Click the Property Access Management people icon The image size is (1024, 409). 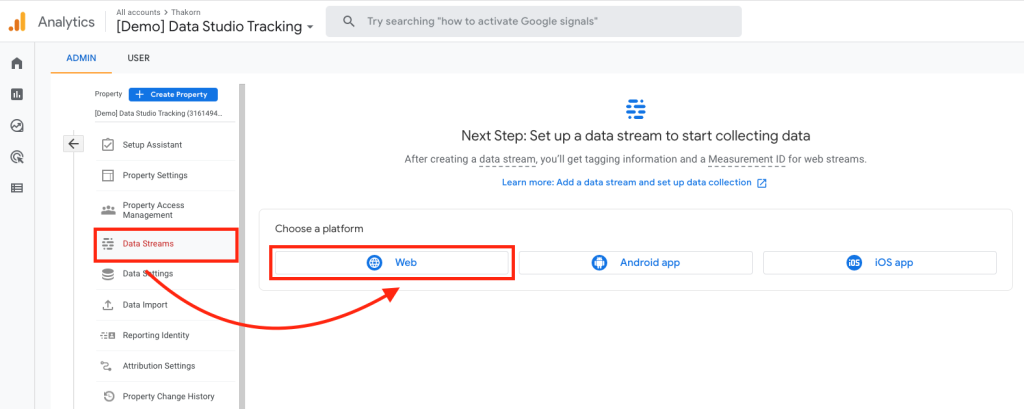coord(108,210)
